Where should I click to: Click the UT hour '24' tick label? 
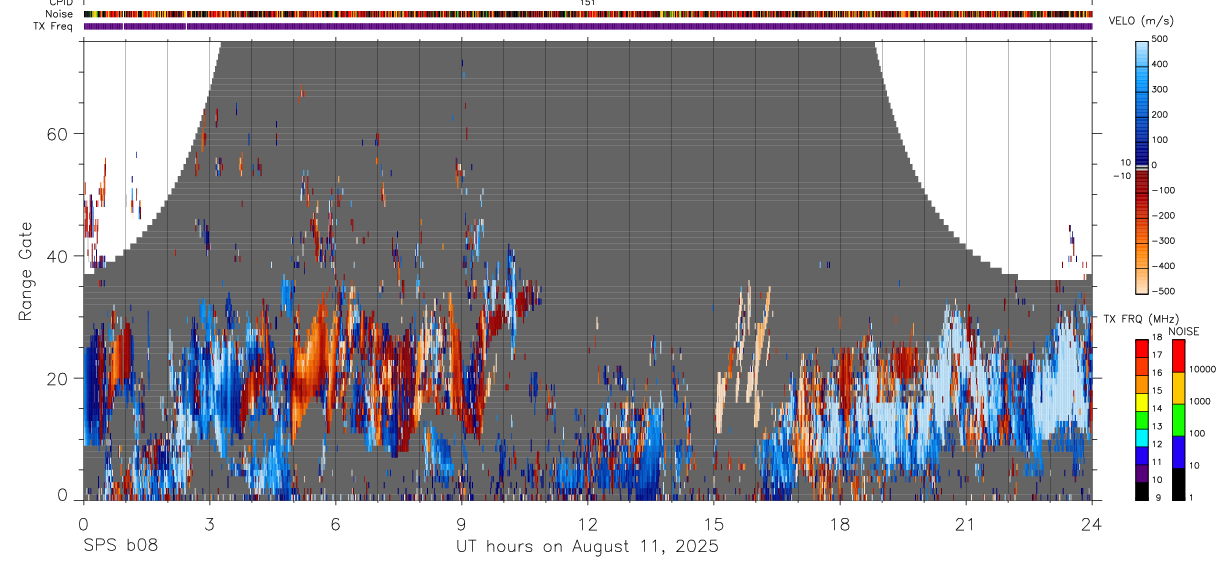1092,524
